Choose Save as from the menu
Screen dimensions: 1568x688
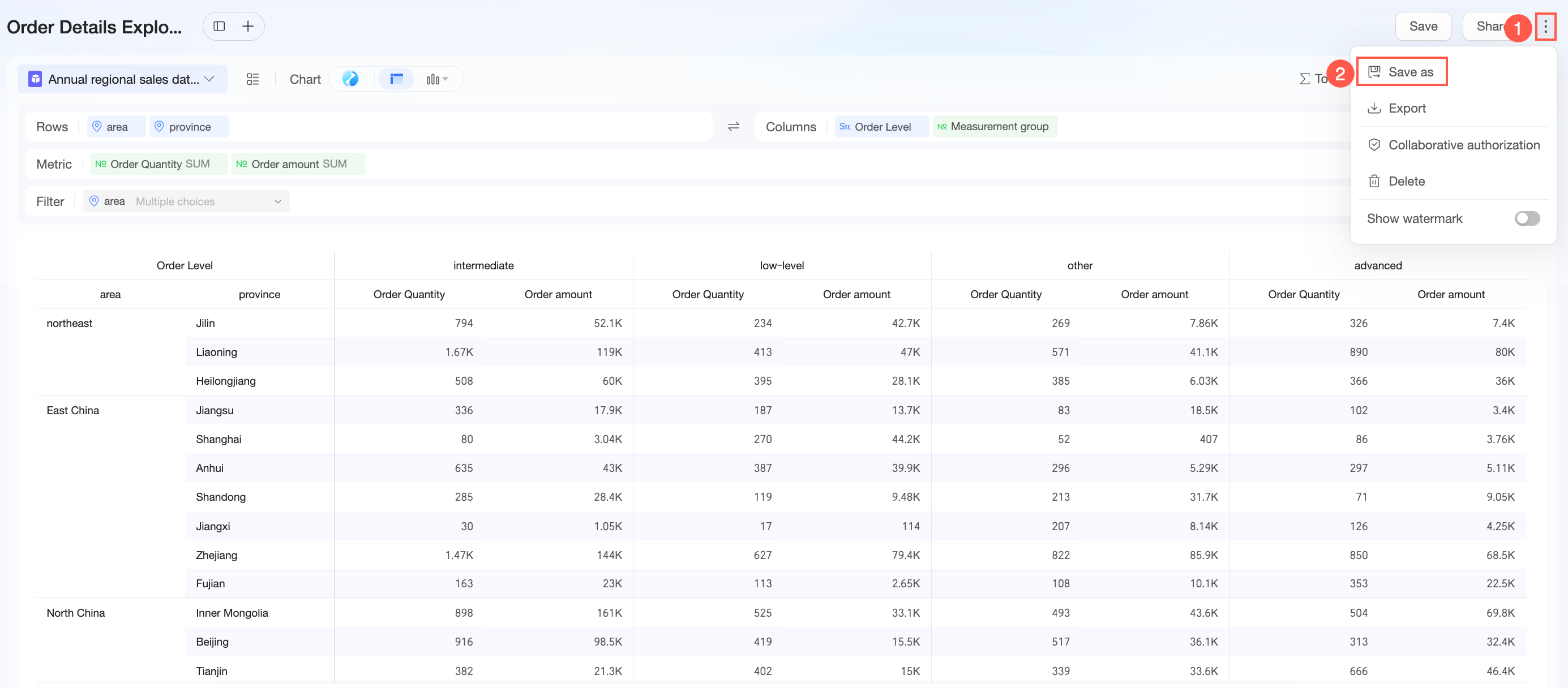point(1402,72)
